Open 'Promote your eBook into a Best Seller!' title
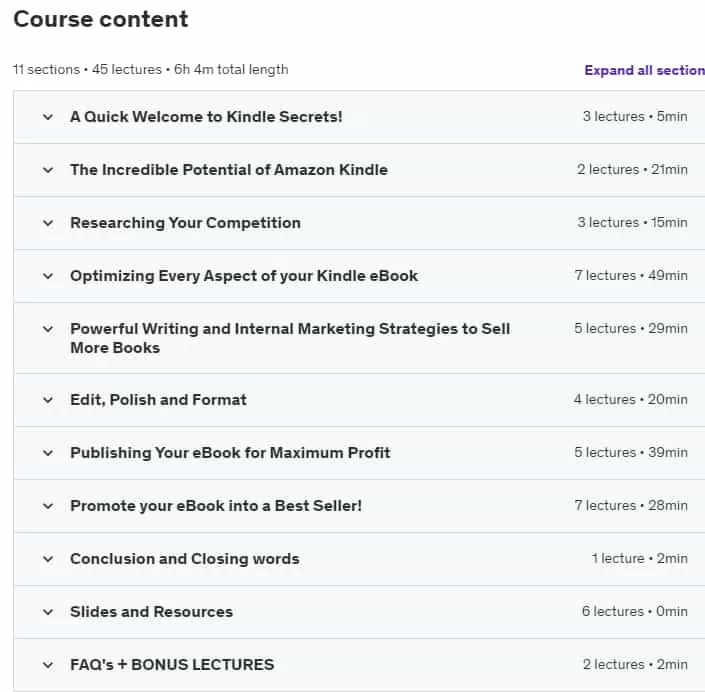This screenshot has height=692, width=705. coord(216,506)
